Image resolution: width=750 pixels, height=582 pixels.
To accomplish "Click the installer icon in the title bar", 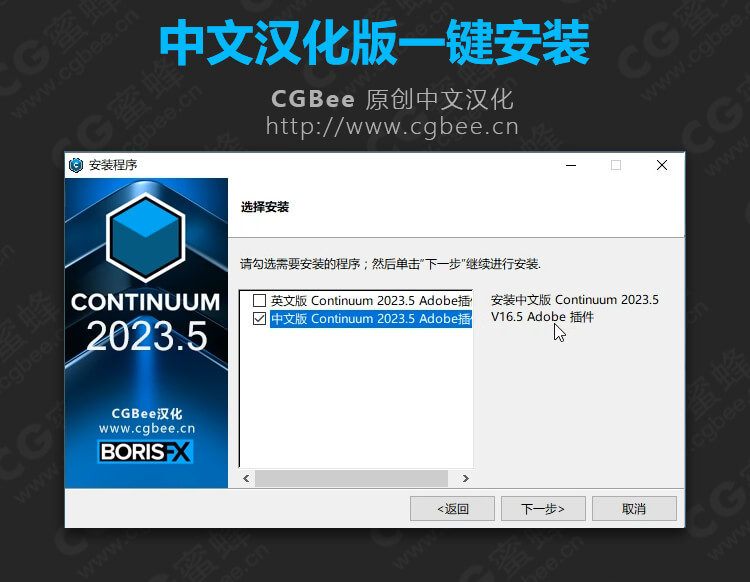I will click(76, 165).
